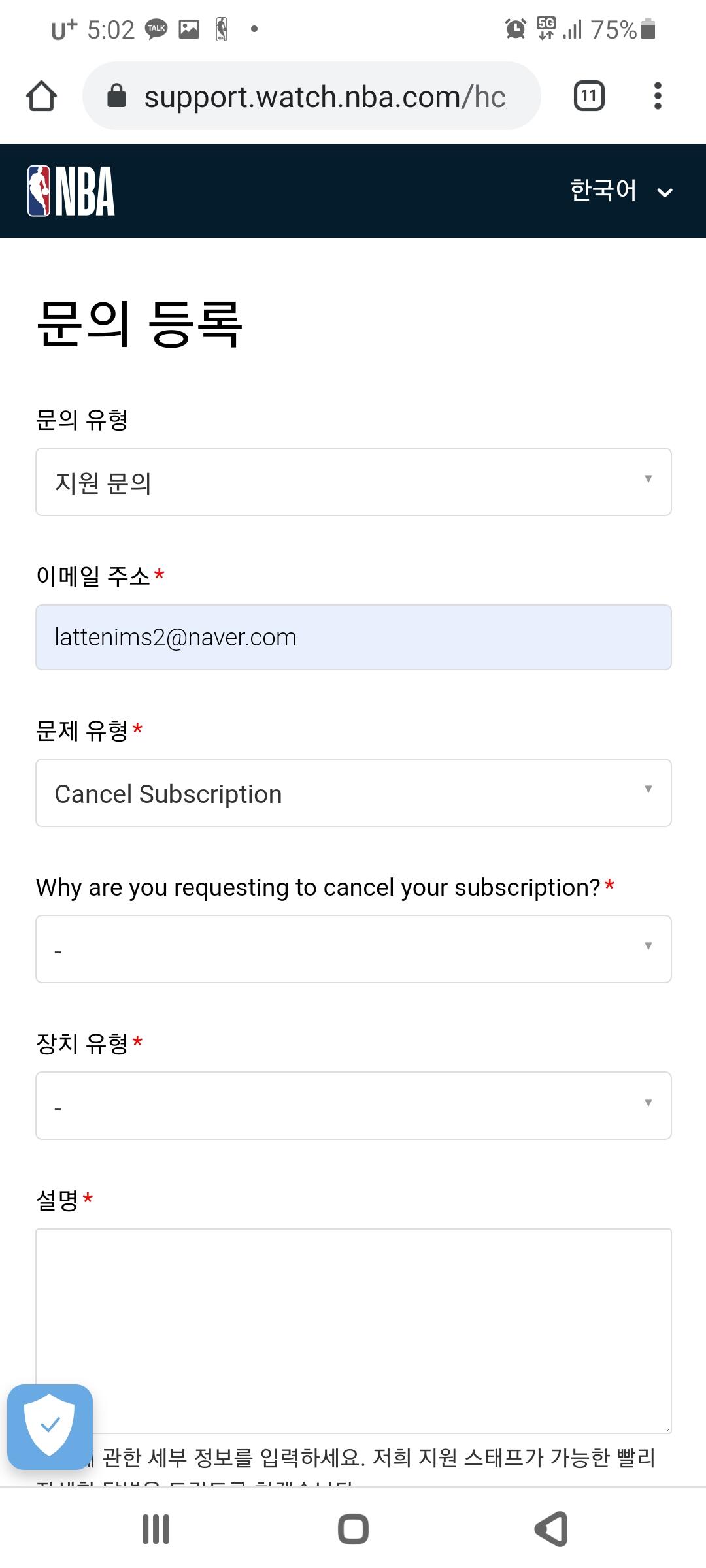Open the Cancel Subscription problem type dropdown
The image size is (706, 1568).
pyautogui.click(x=353, y=793)
